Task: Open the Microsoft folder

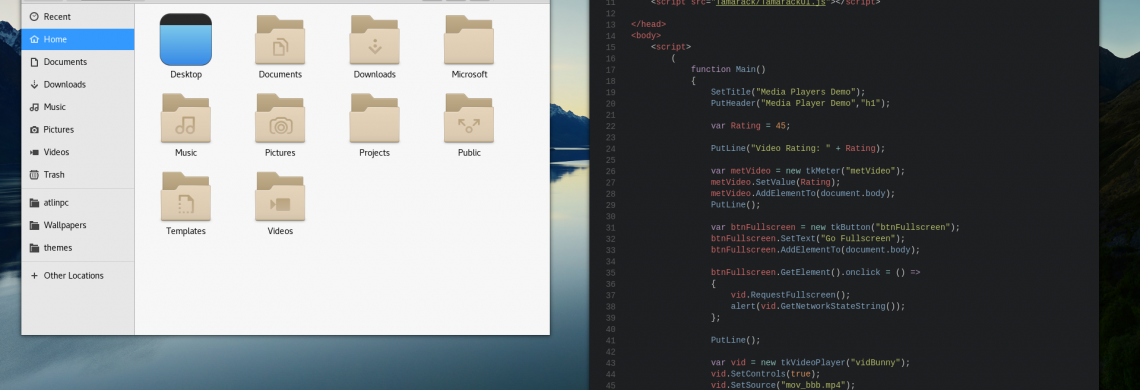Action: coord(469,40)
